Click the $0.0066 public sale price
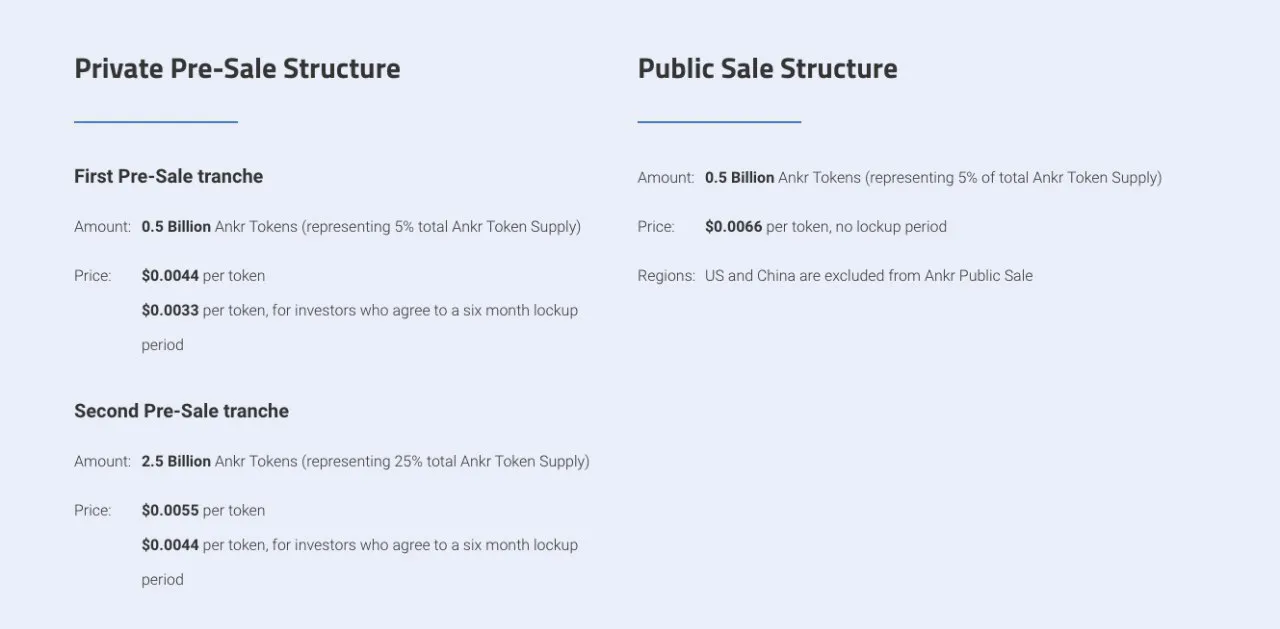Screen dimensions: 1280x629 pyautogui.click(x=733, y=227)
